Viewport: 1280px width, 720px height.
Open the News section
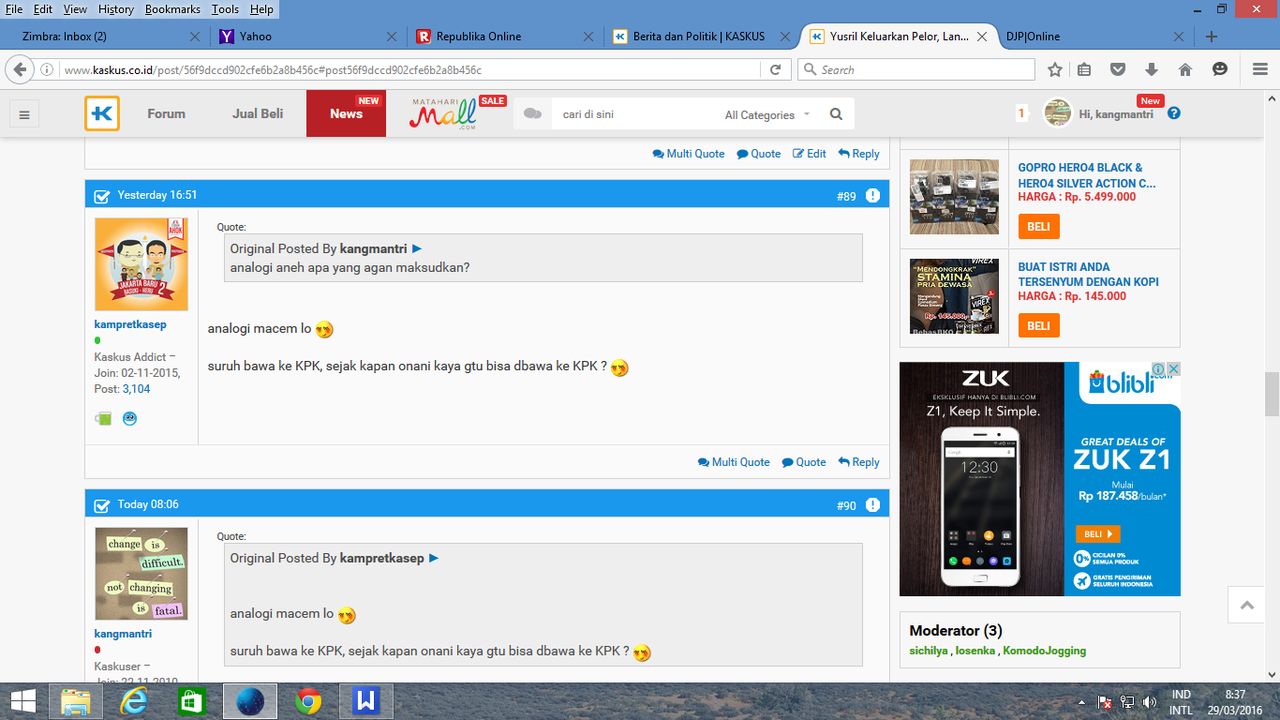346,114
